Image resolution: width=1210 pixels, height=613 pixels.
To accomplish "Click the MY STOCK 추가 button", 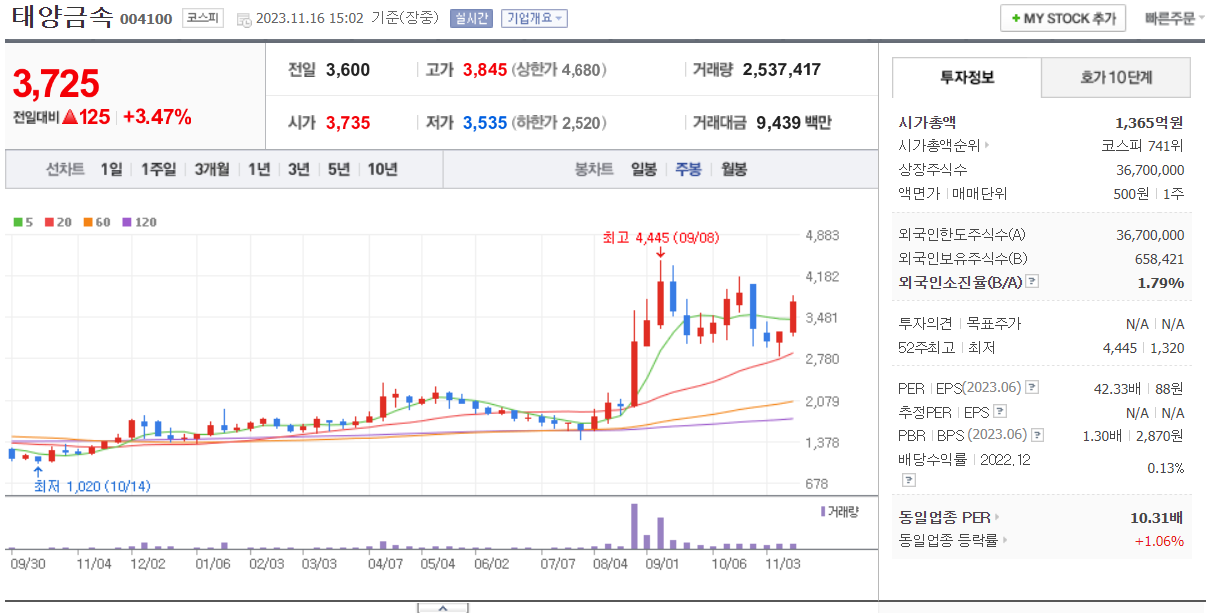I will click(1063, 18).
